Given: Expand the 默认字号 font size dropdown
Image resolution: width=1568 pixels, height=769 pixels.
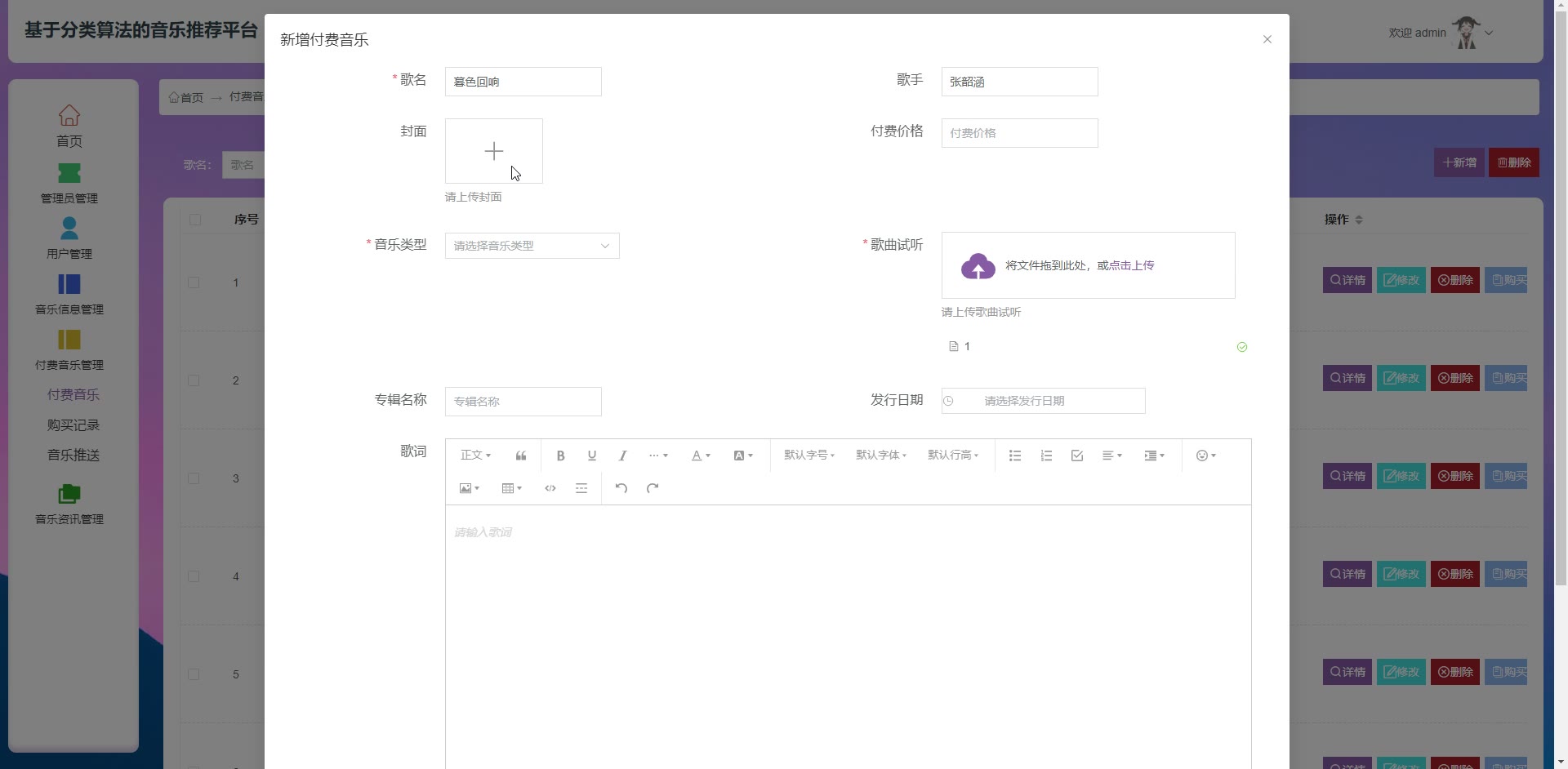Looking at the screenshot, I should [x=808, y=456].
